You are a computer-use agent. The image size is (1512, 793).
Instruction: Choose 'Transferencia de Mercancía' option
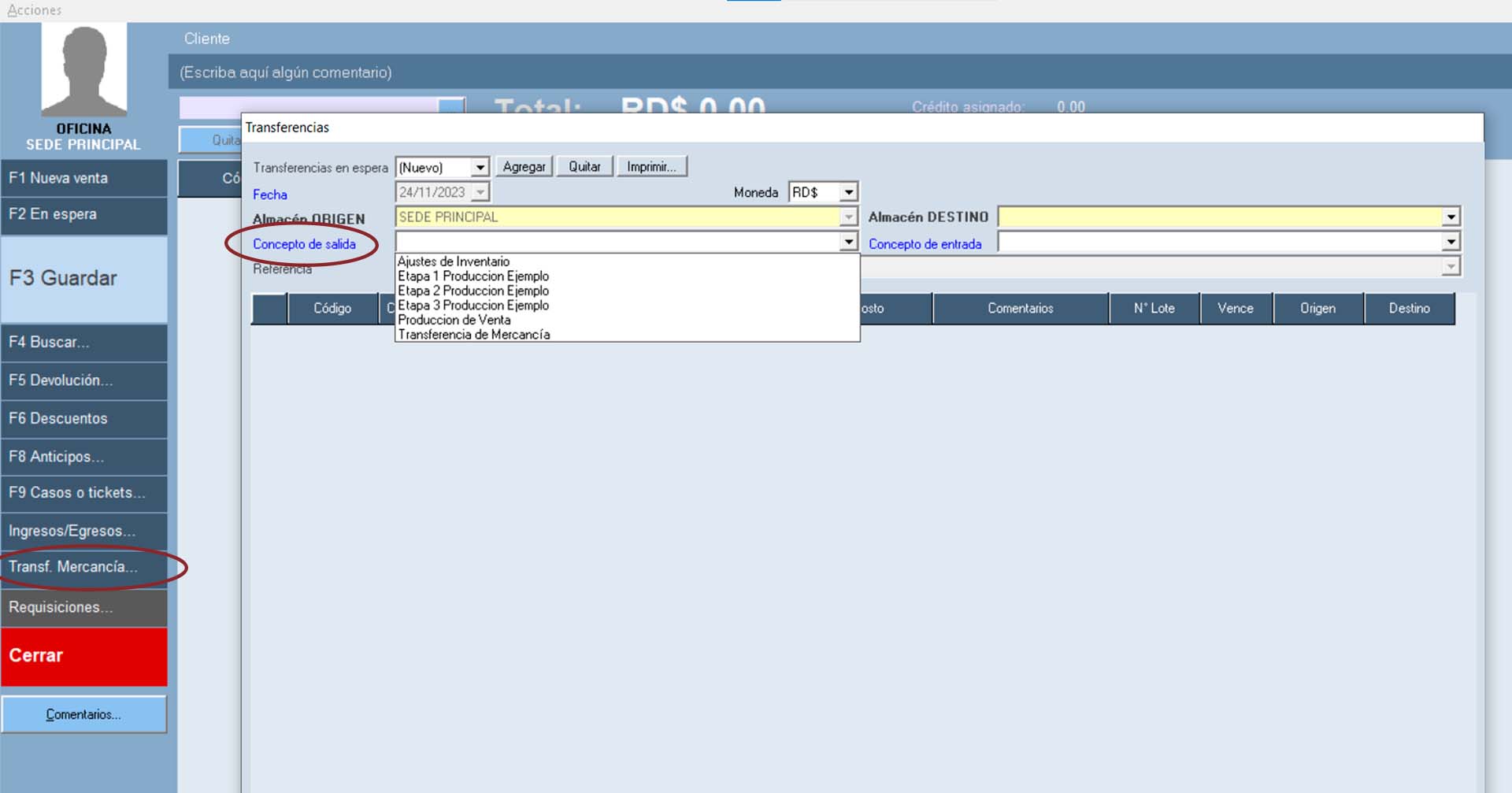(473, 335)
